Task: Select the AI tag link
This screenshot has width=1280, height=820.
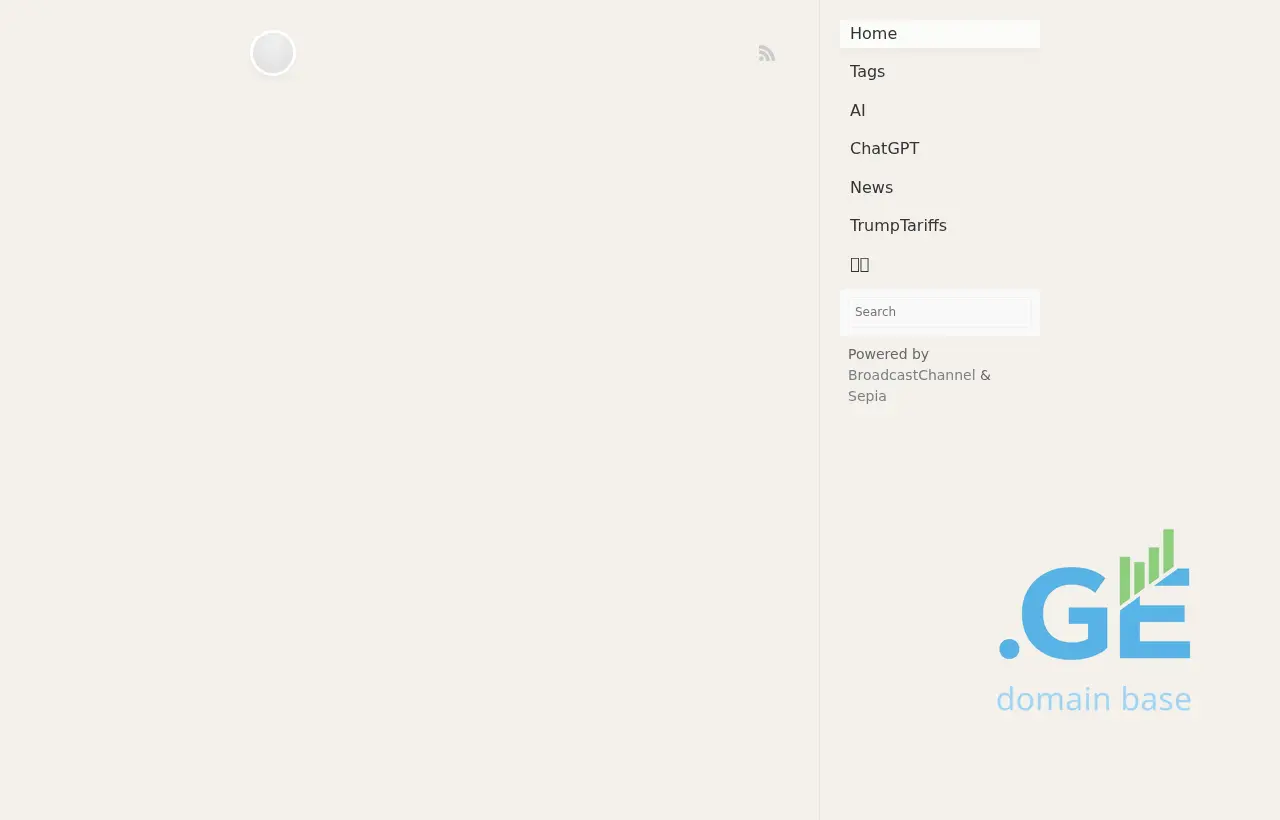Action: (x=857, y=111)
